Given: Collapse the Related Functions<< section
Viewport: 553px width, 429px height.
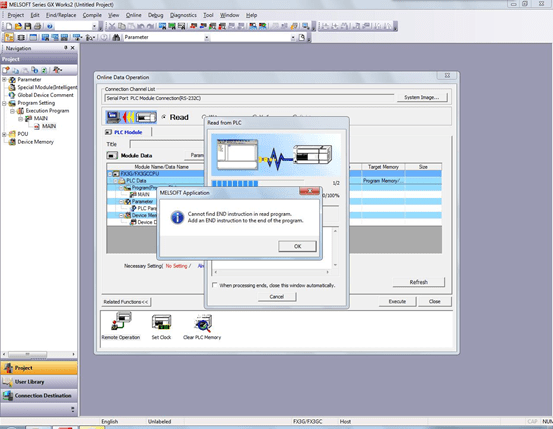Looking at the screenshot, I should [x=126, y=302].
